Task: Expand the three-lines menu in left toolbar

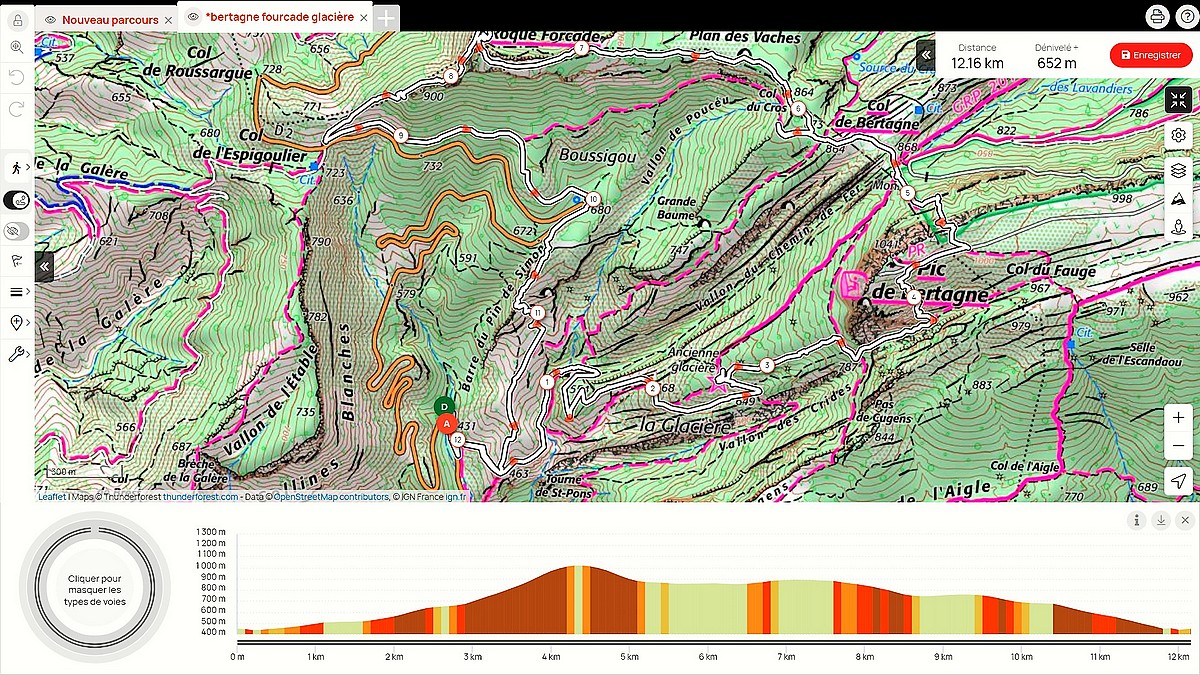Action: pyautogui.click(x=17, y=292)
